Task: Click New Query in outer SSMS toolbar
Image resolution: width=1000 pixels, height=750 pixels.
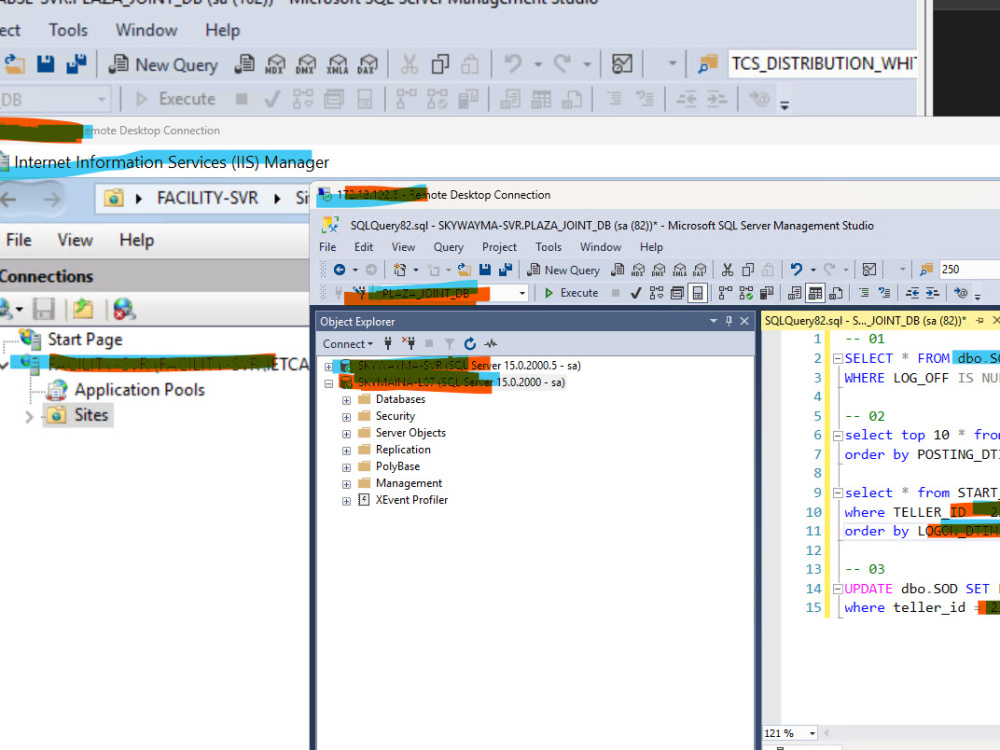Action: click(163, 64)
